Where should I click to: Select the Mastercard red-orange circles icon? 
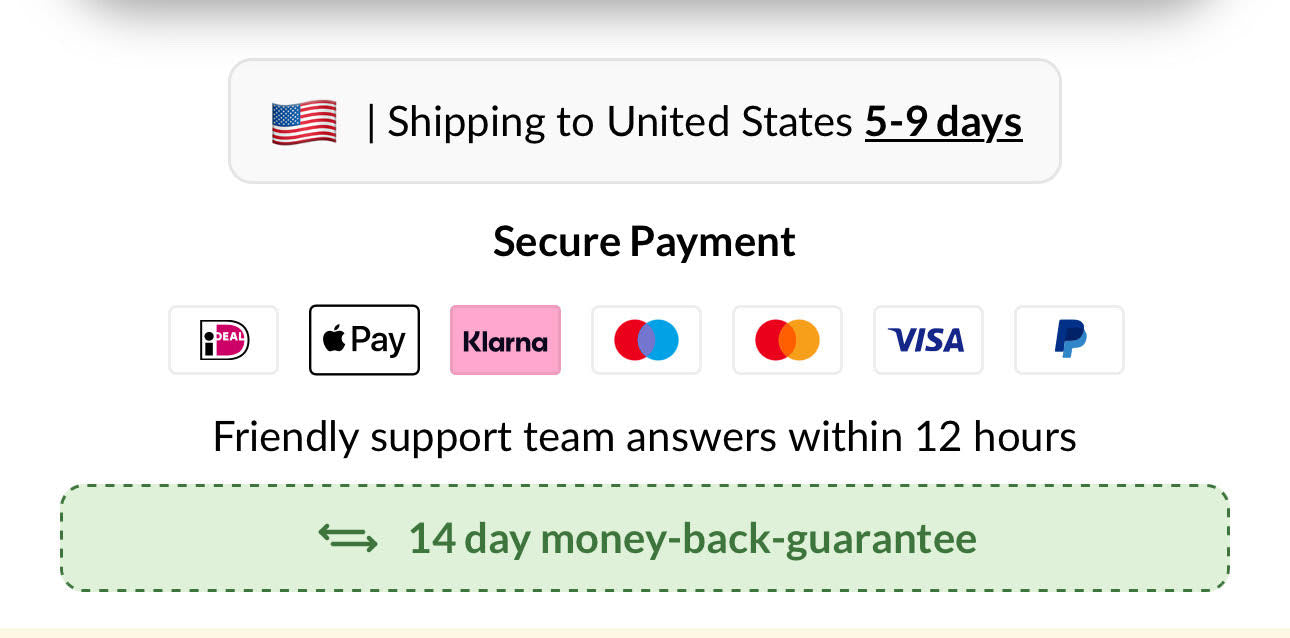point(787,340)
